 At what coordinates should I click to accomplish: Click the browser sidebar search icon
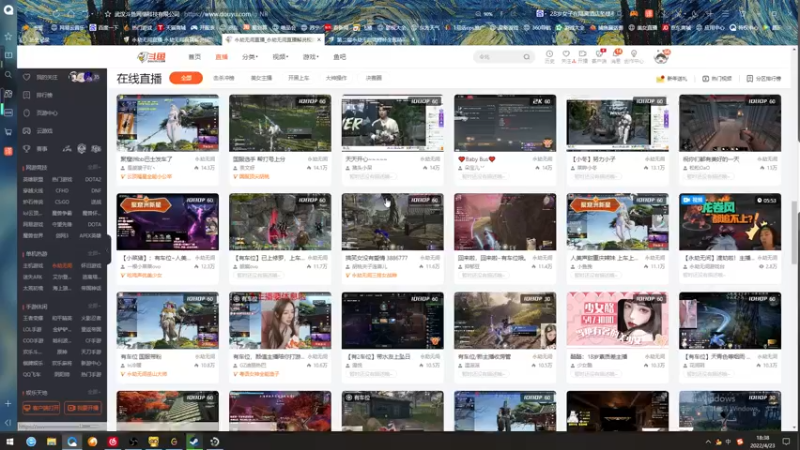8,74
